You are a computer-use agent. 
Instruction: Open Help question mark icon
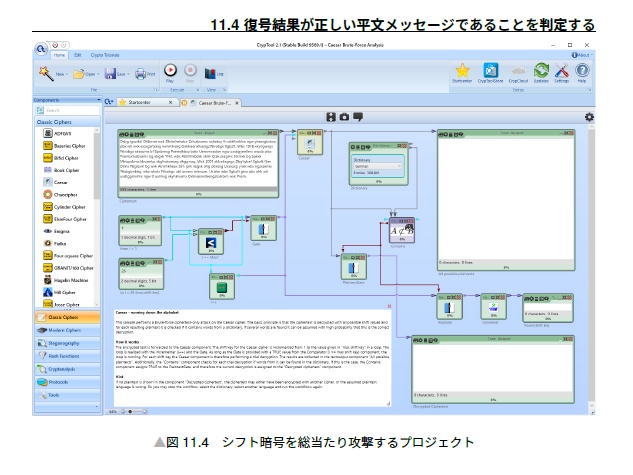click(582, 71)
